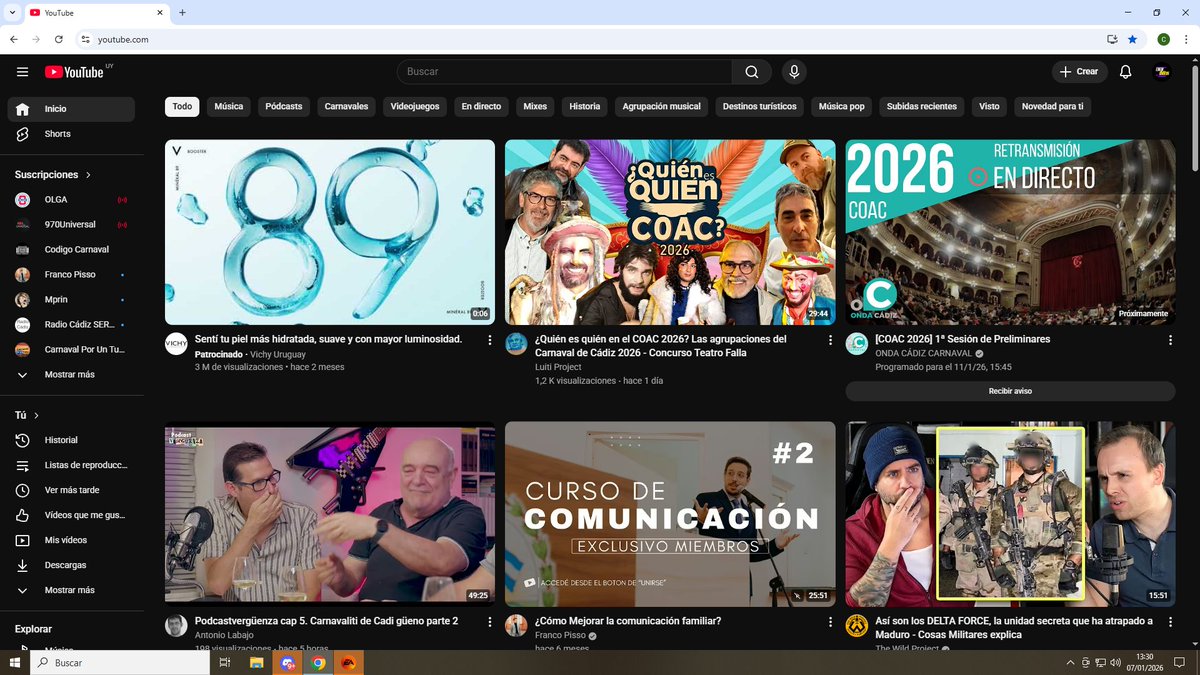Start voice search with microphone icon

[794, 72]
